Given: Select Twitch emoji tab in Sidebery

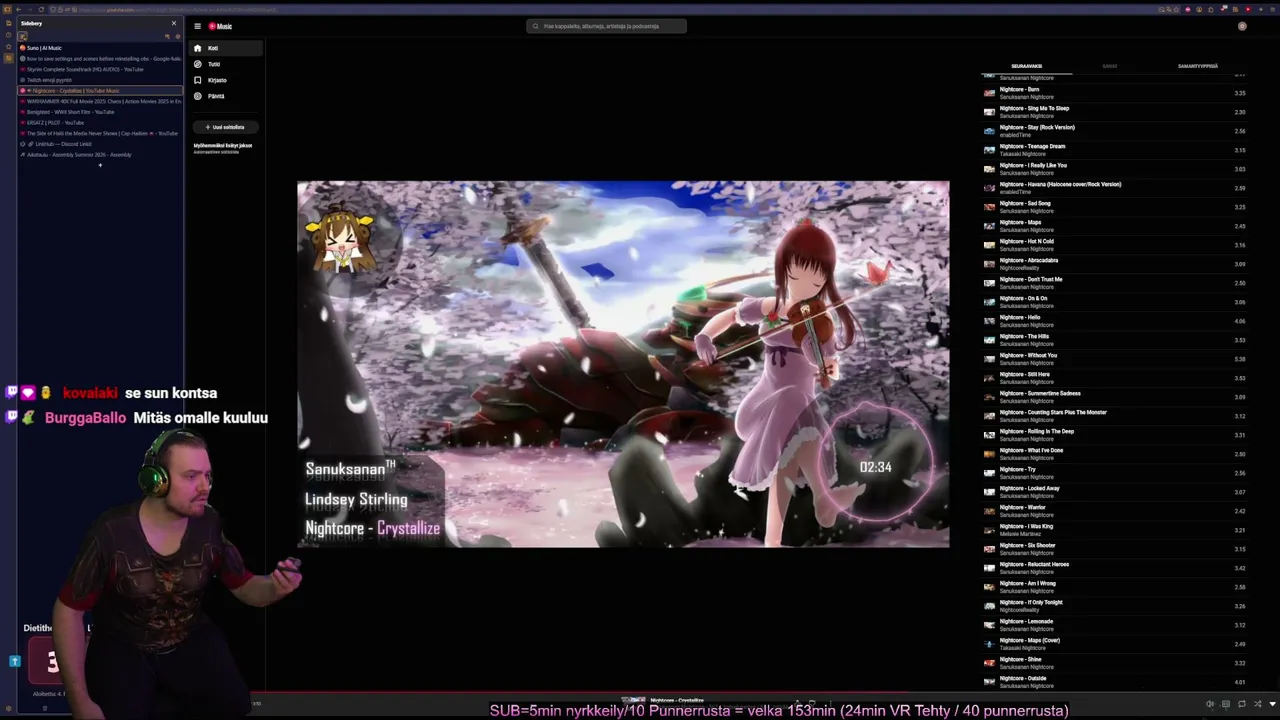Looking at the screenshot, I should tap(100, 80).
